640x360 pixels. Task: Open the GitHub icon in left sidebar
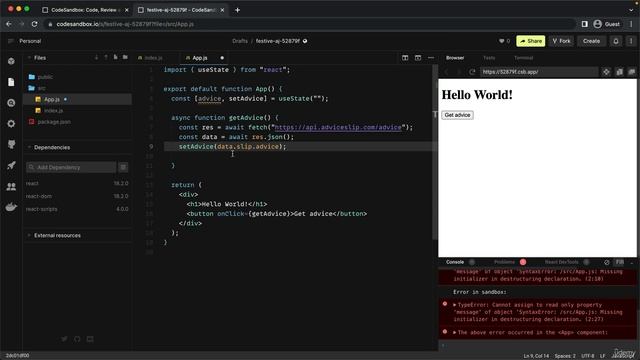point(11,144)
